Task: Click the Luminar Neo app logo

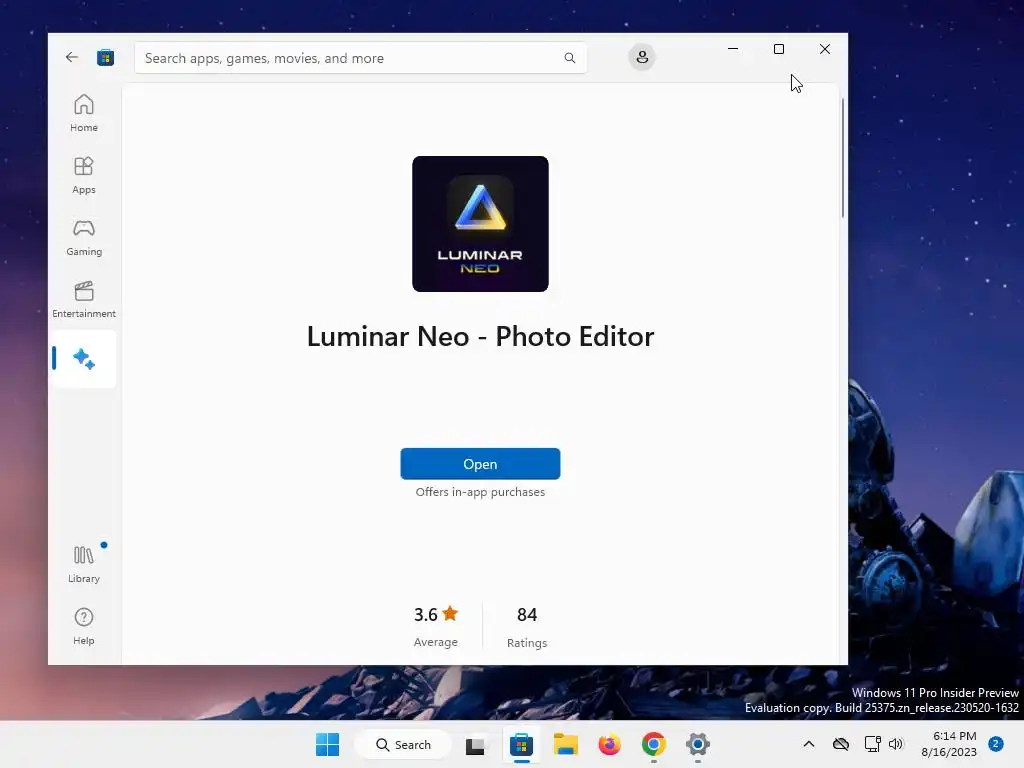Action: (x=480, y=224)
